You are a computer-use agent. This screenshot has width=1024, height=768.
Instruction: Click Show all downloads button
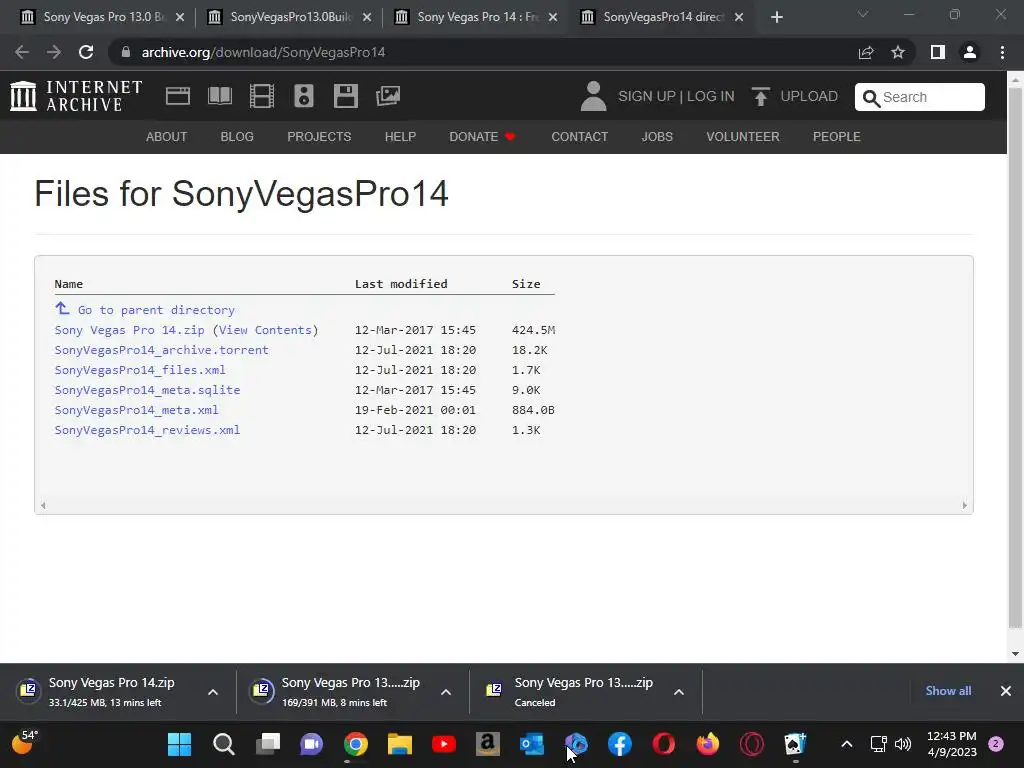point(948,691)
